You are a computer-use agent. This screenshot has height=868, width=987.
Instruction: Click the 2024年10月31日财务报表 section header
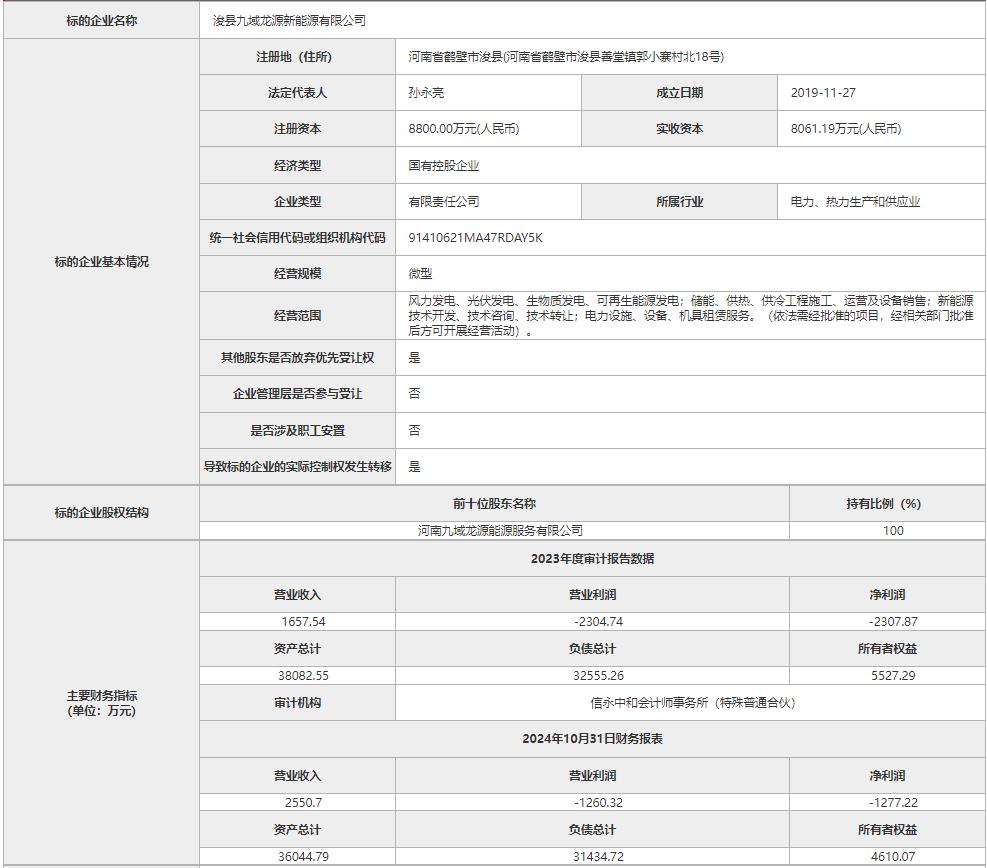click(x=592, y=739)
